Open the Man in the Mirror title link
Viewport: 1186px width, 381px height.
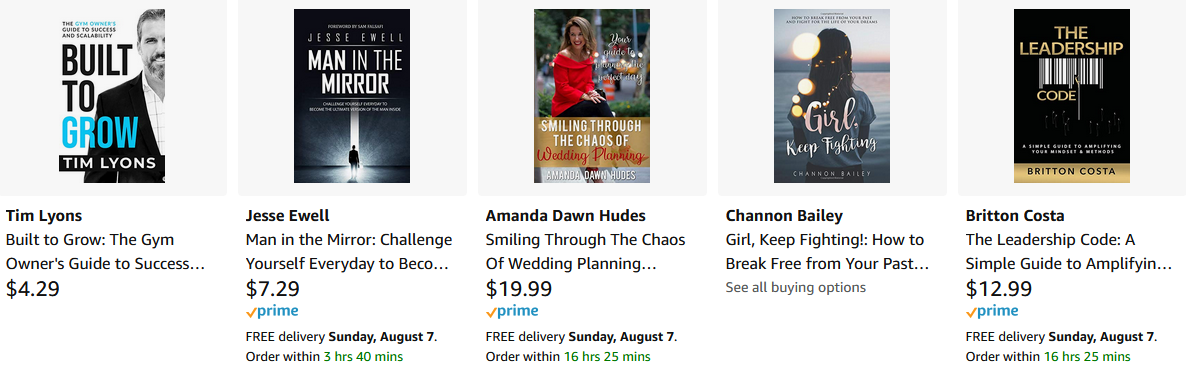tap(349, 252)
